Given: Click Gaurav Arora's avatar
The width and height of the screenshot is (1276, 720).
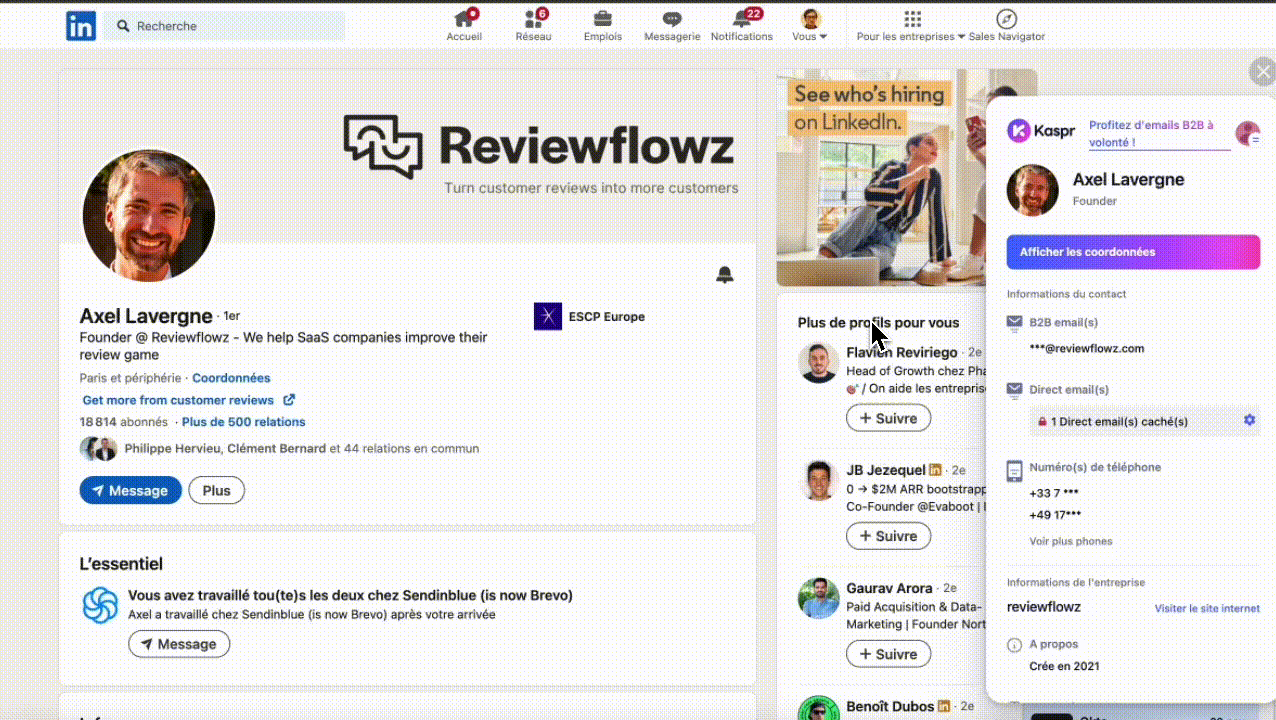Looking at the screenshot, I should 818,598.
